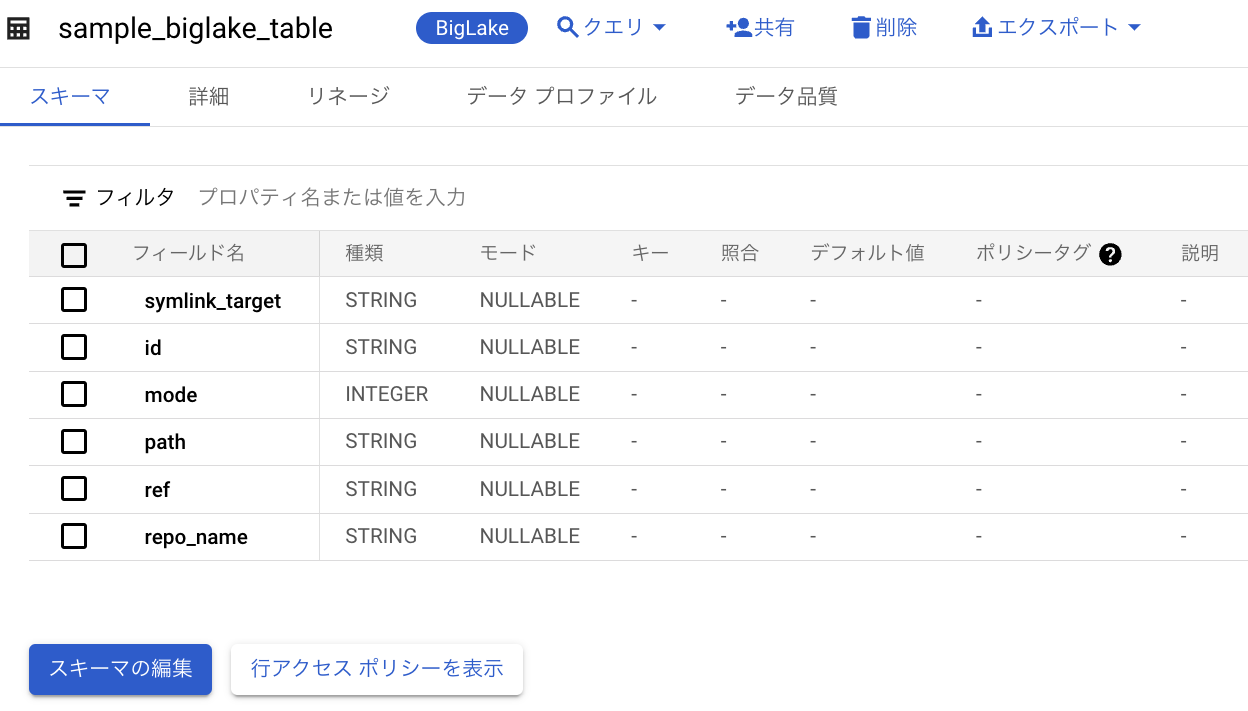Open the policy tag help question mark icon
Image resolution: width=1248 pixels, height=711 pixels.
1111,255
